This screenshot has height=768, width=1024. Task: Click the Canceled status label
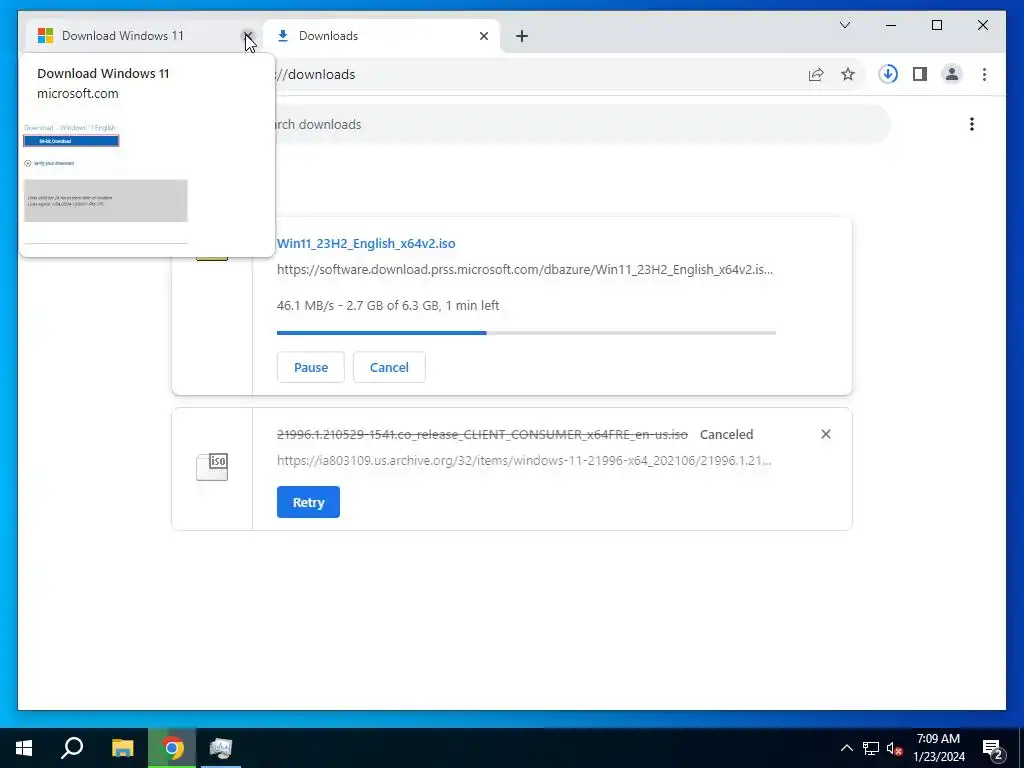coord(726,434)
